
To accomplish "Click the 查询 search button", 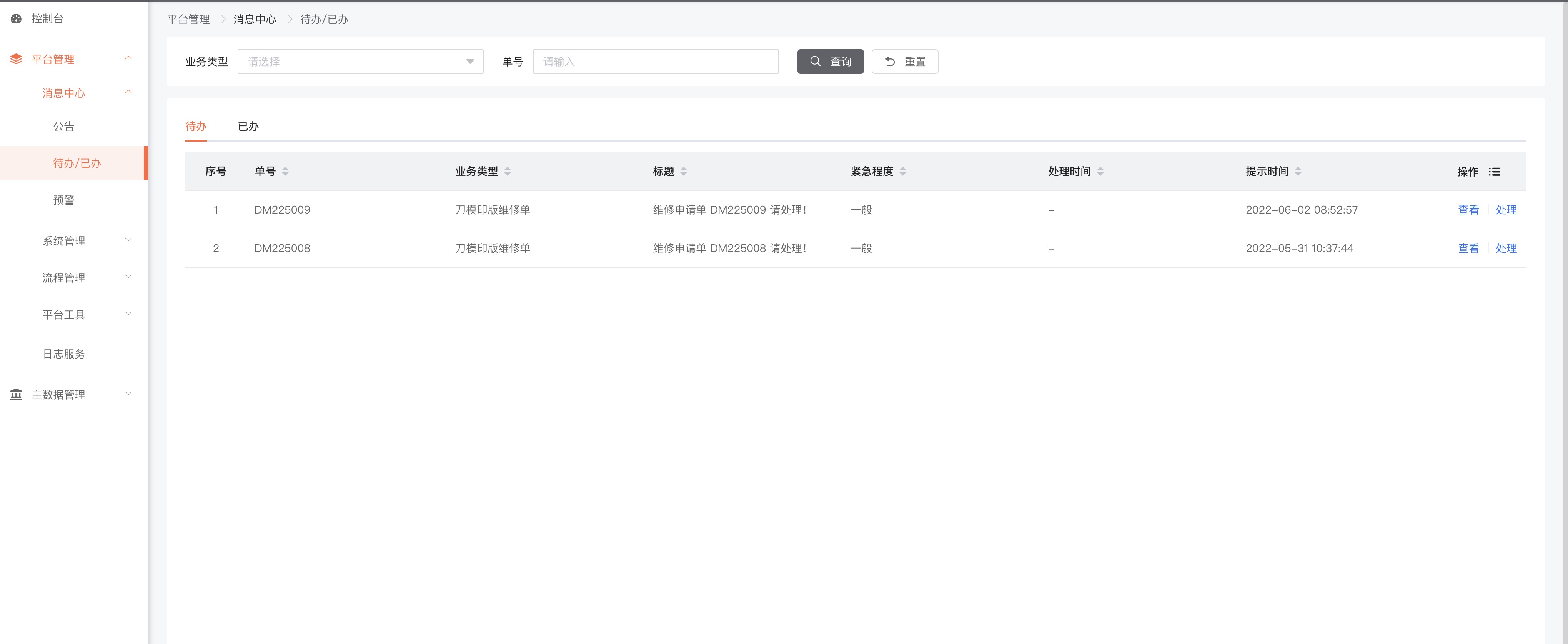I will [830, 62].
